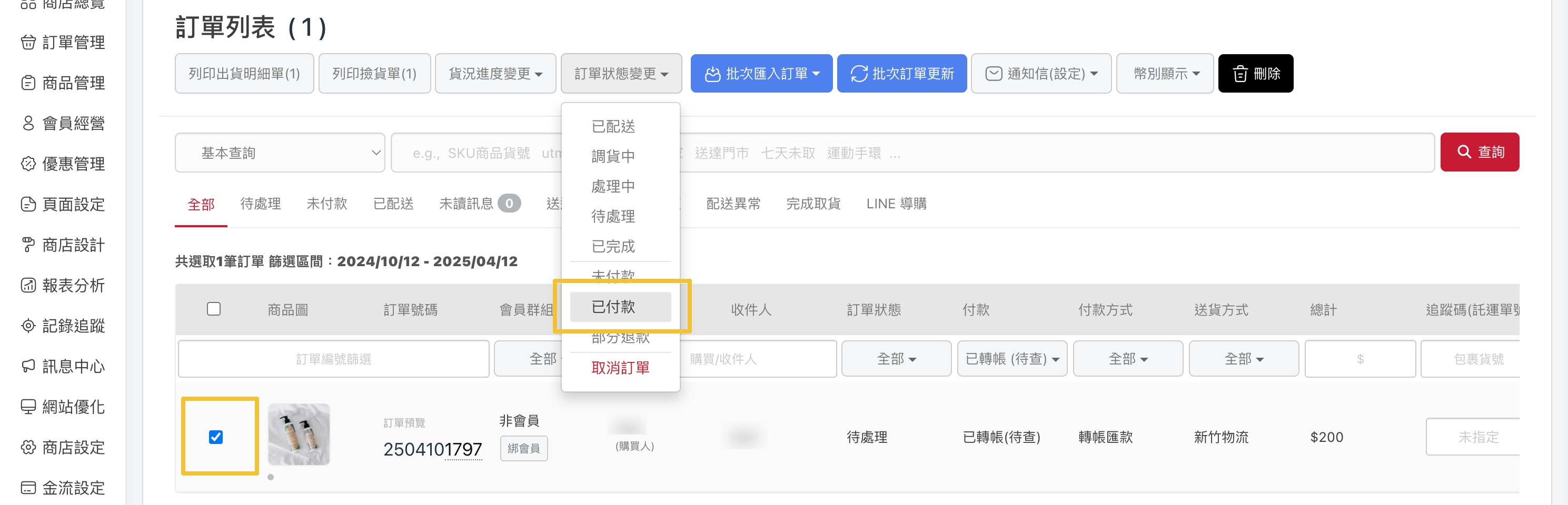
Task: Expand the 已轉帳 (待查) payment filter
Action: coord(1011,359)
